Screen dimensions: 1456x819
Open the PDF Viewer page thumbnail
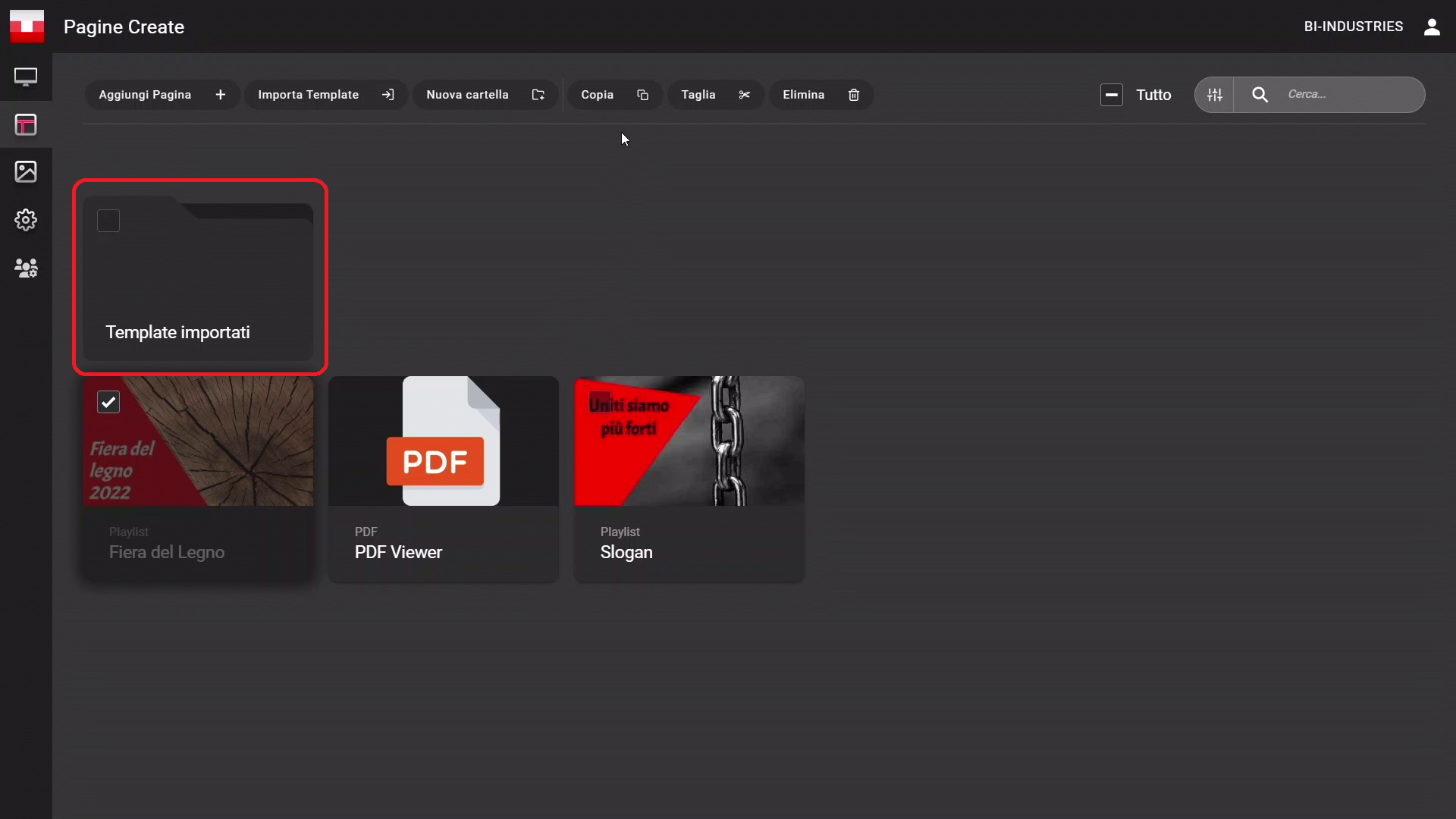[444, 441]
